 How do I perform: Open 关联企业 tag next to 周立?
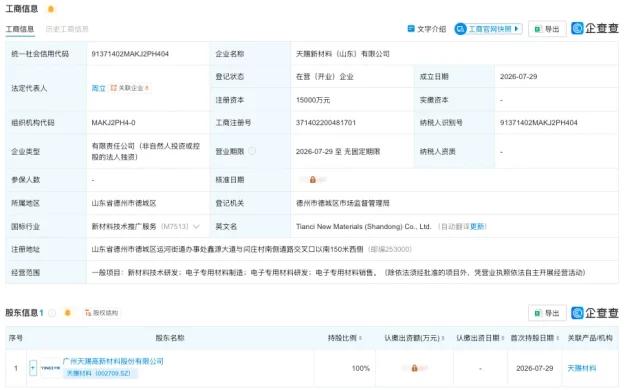coord(130,88)
